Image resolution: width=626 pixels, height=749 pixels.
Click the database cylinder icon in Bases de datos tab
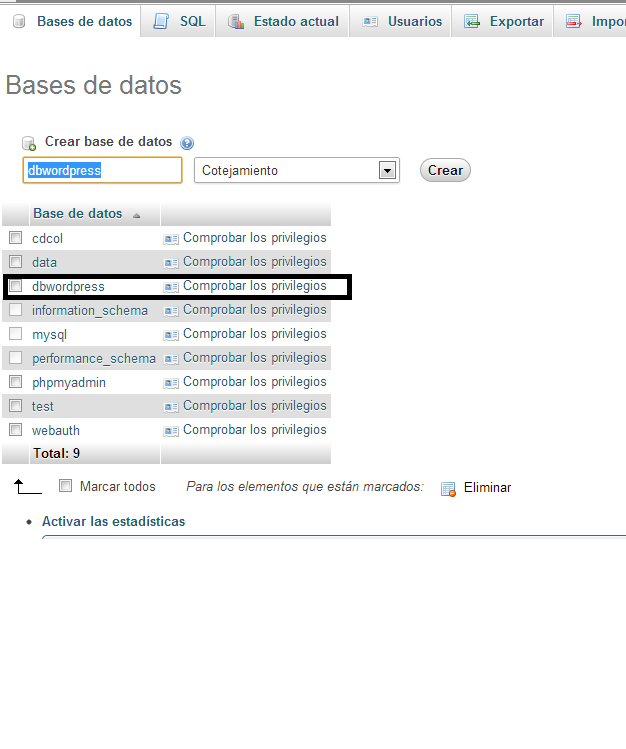click(19, 21)
